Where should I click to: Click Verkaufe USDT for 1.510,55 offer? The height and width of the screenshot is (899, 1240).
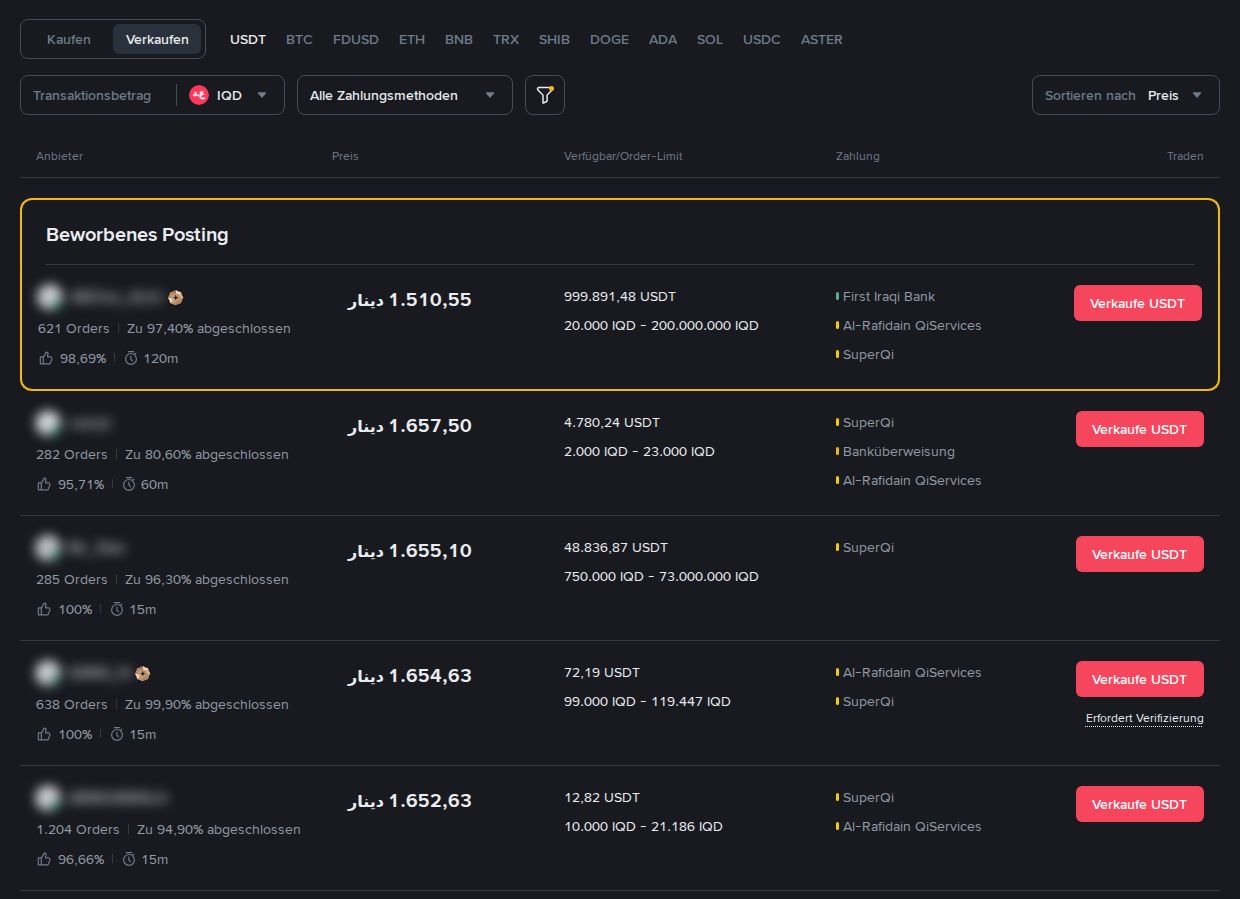pos(1138,303)
